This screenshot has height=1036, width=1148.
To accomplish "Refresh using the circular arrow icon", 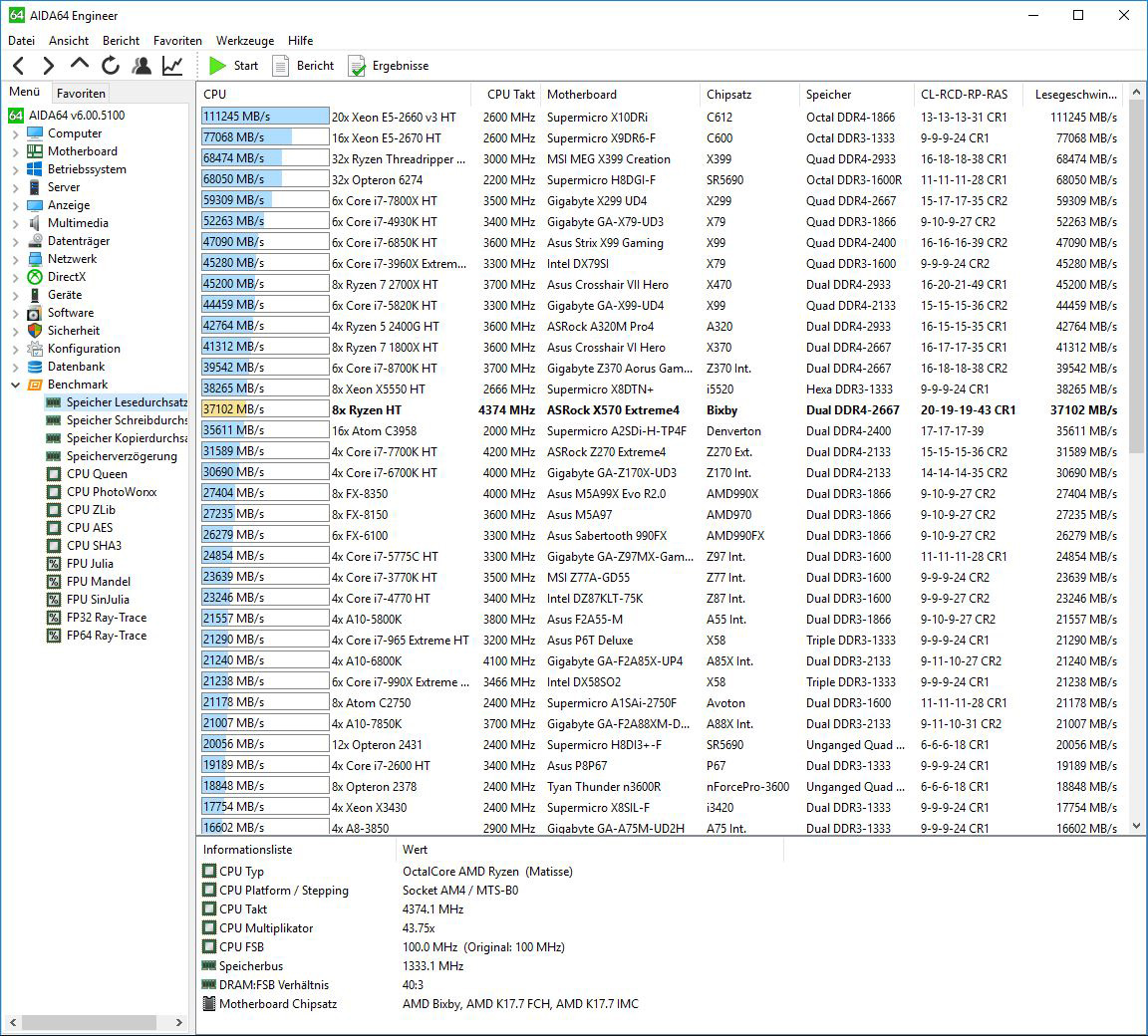I will tap(111, 66).
